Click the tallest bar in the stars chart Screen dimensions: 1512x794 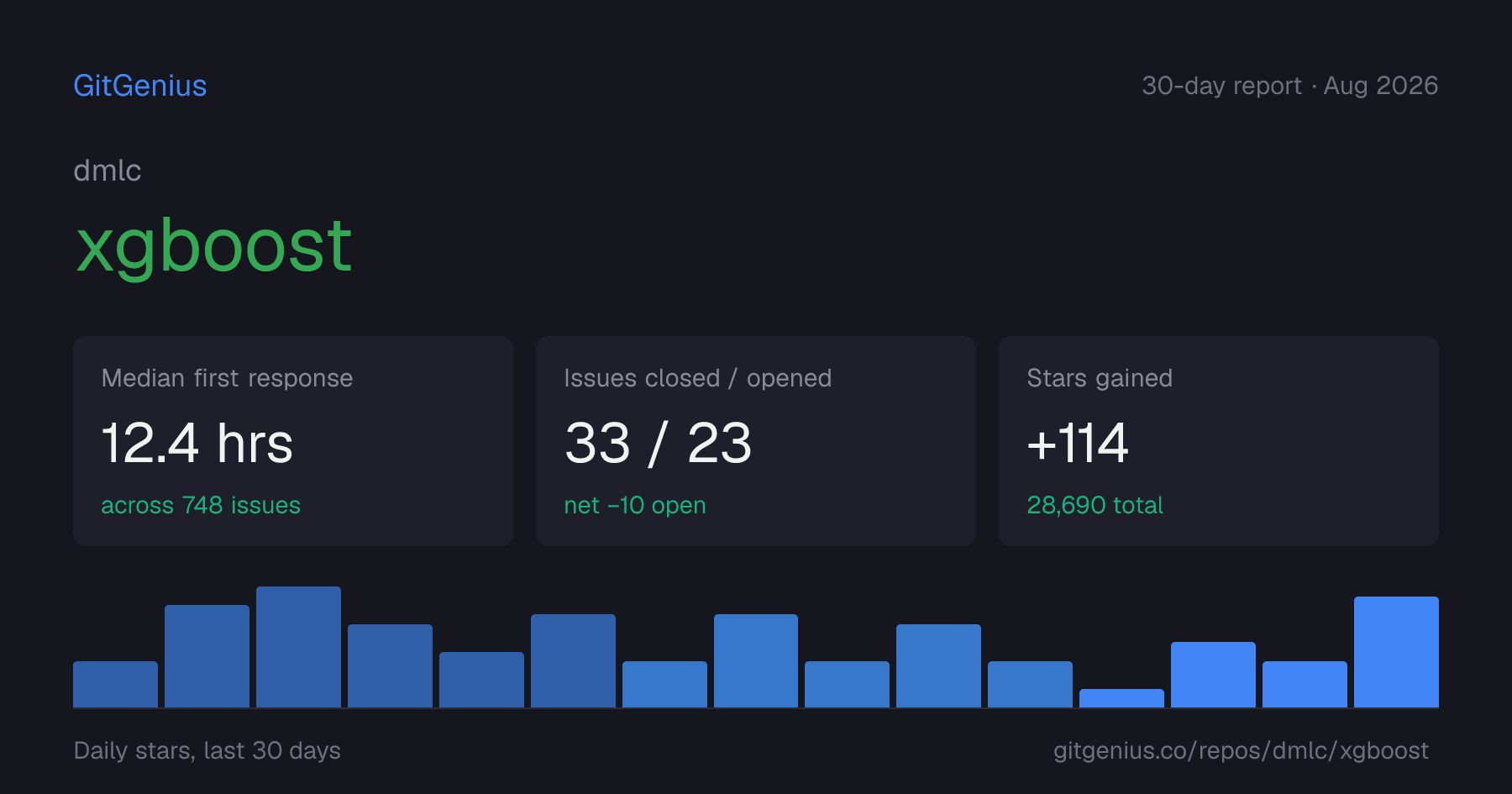click(298, 647)
